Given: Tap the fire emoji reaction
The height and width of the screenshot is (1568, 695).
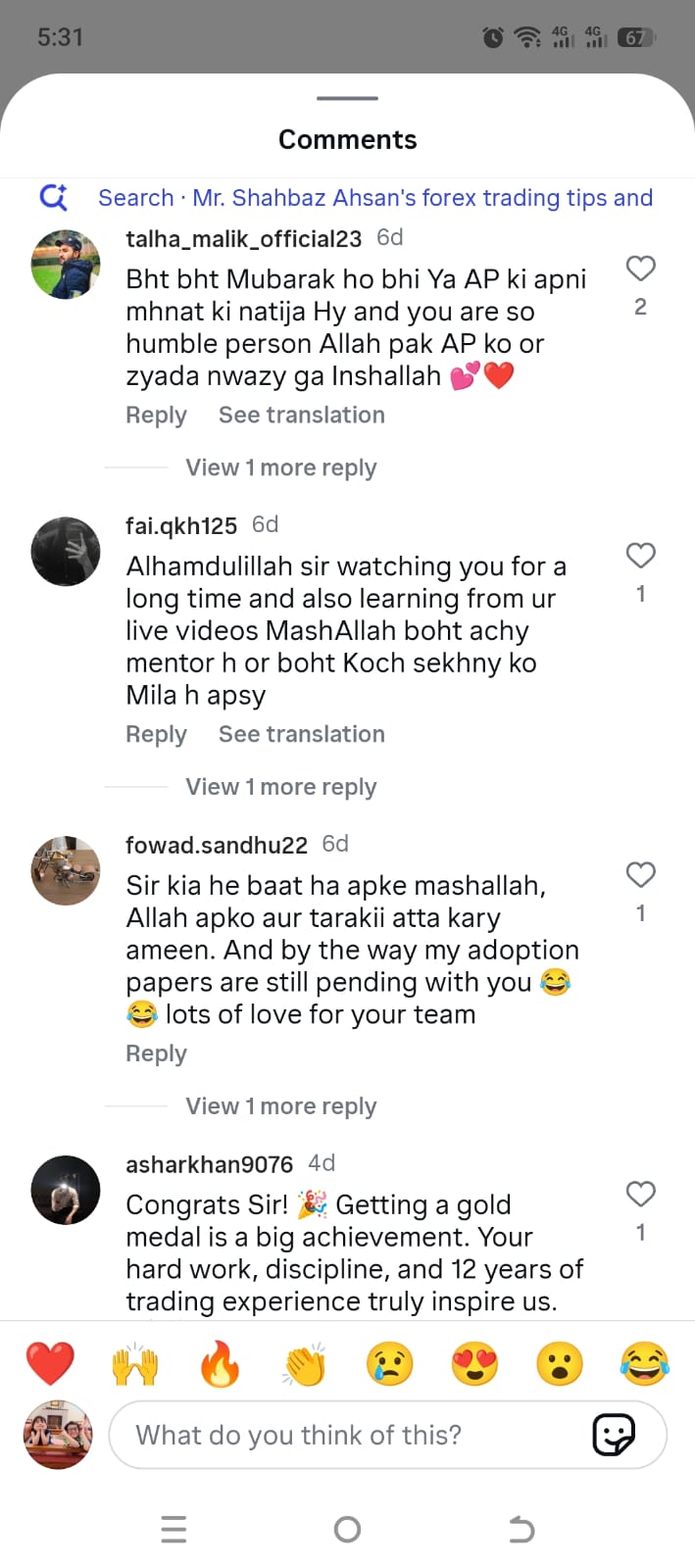Looking at the screenshot, I should click(x=220, y=1363).
